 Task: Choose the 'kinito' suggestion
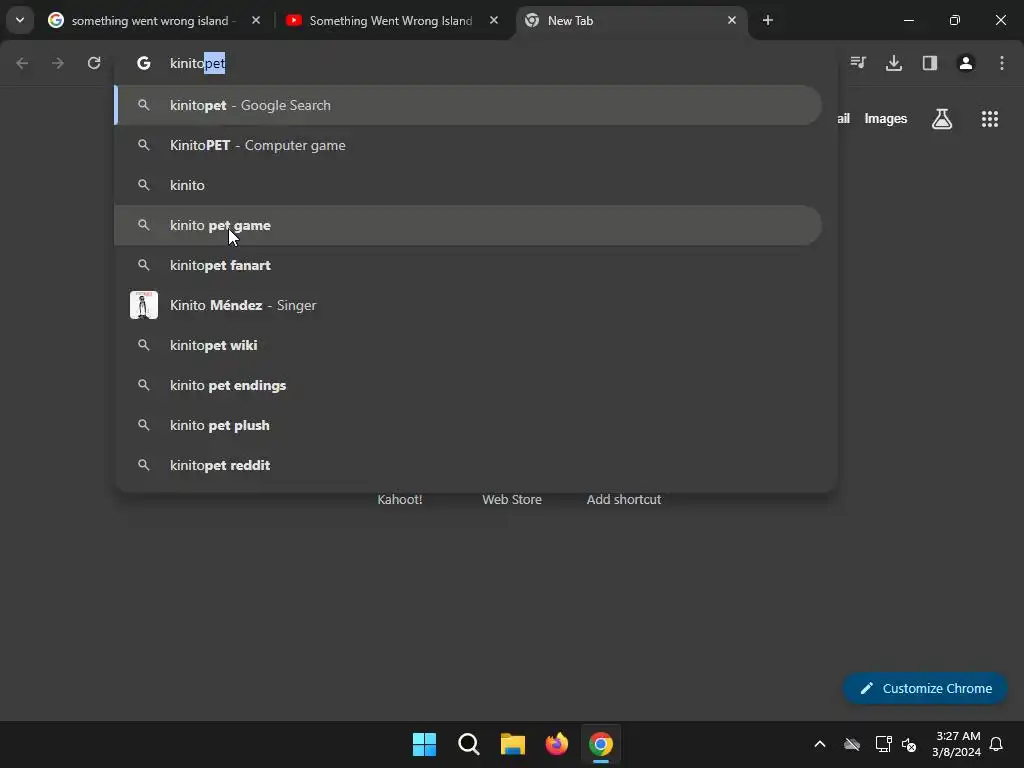tap(468, 185)
